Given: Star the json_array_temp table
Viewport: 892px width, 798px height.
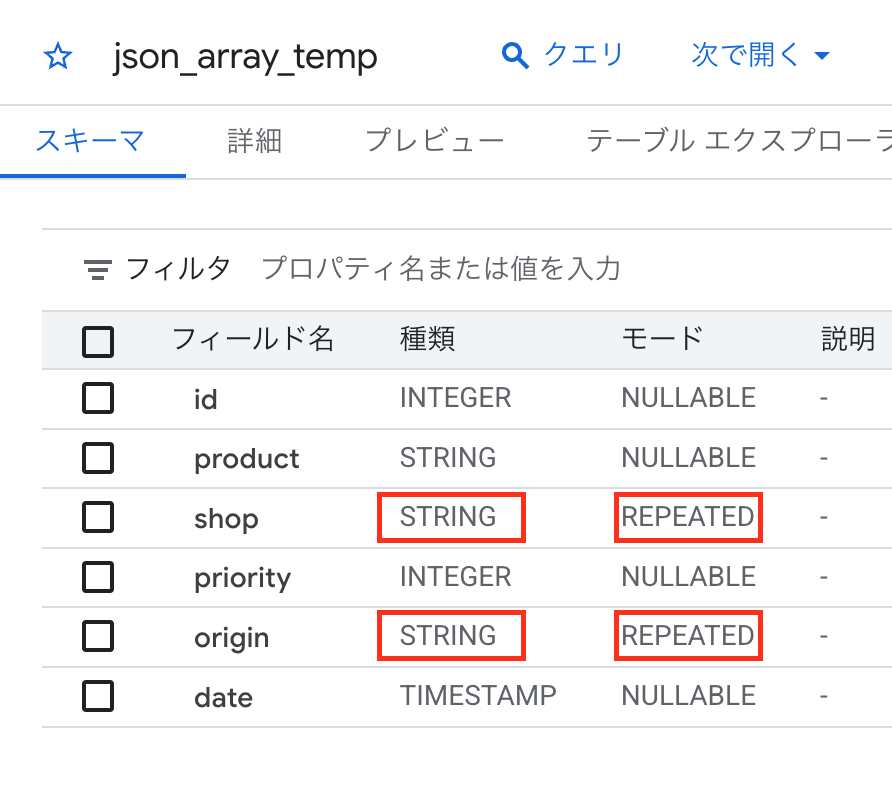Looking at the screenshot, I should point(57,57).
